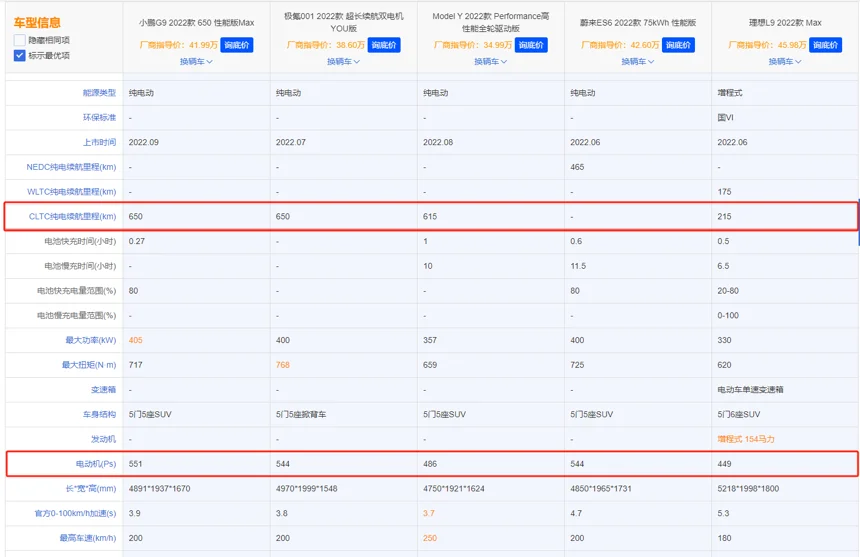Click the 最高车速(km/h) row label
This screenshot has width=860, height=557.
(x=88, y=538)
